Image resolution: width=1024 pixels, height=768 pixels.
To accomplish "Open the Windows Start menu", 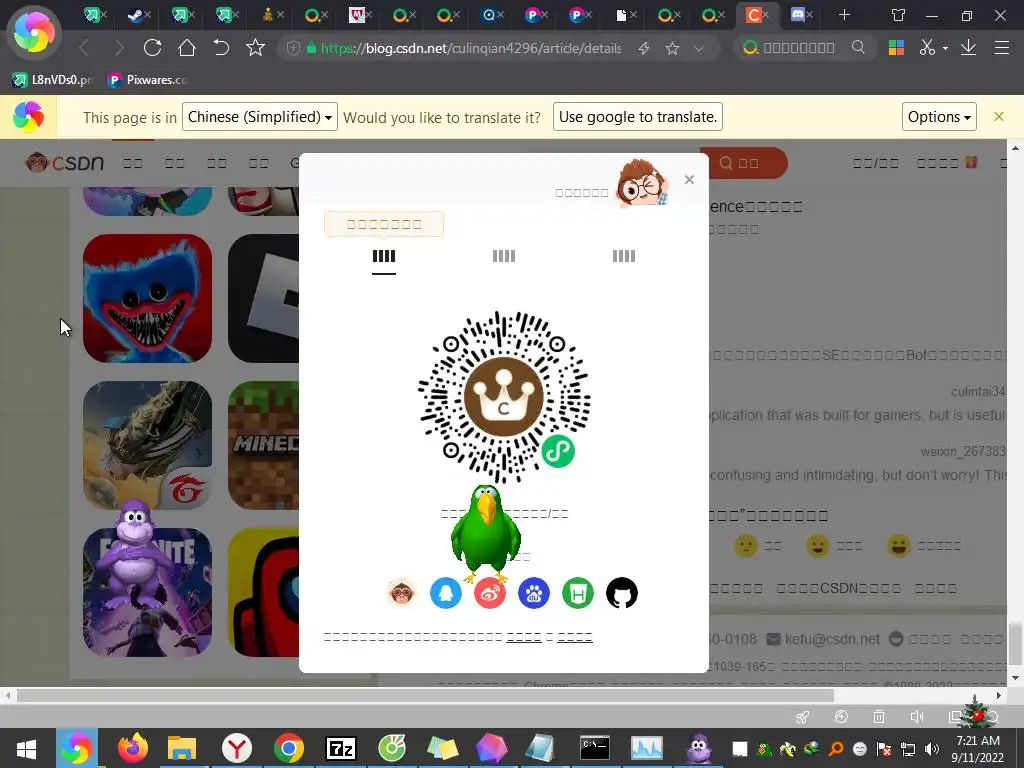I will pyautogui.click(x=26, y=748).
